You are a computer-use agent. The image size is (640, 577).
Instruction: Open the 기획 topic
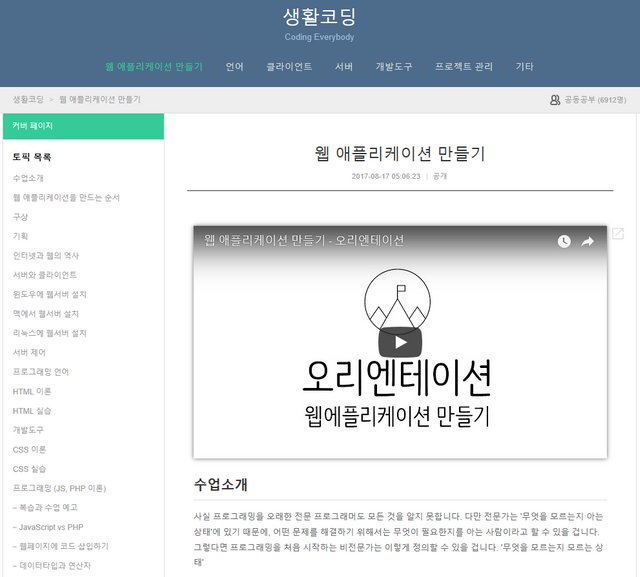click(20, 236)
